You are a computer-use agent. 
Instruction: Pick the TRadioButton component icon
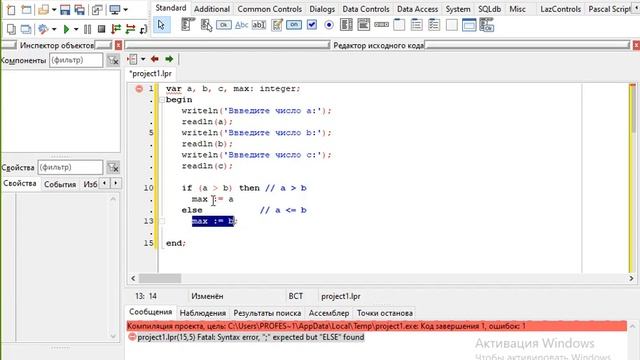coord(329,25)
